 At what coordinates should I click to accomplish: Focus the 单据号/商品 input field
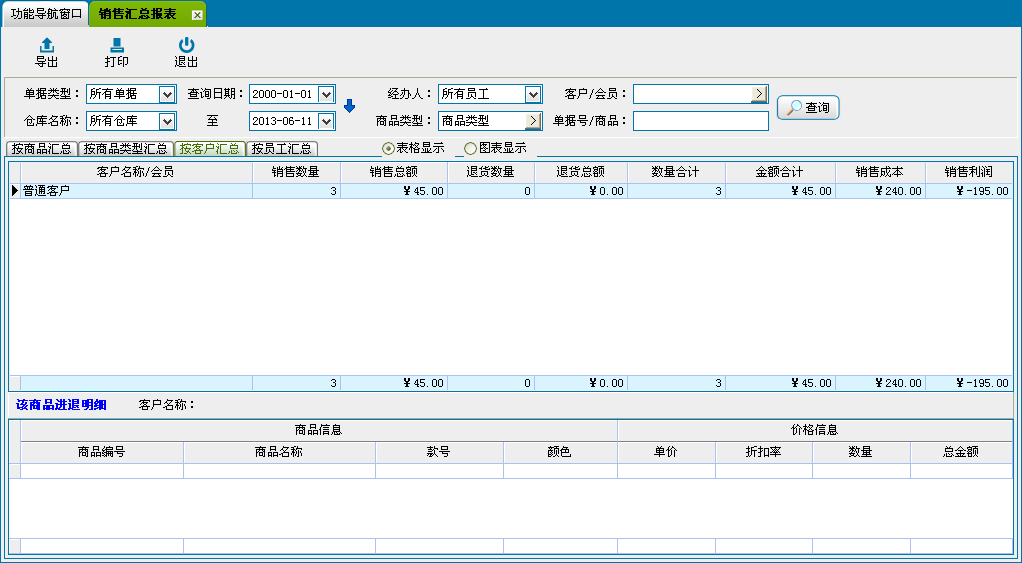click(x=701, y=121)
